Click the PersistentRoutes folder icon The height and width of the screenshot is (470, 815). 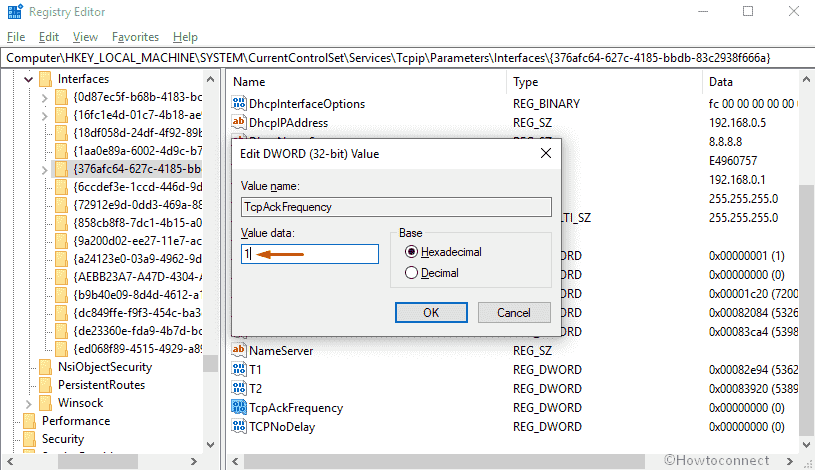46,385
